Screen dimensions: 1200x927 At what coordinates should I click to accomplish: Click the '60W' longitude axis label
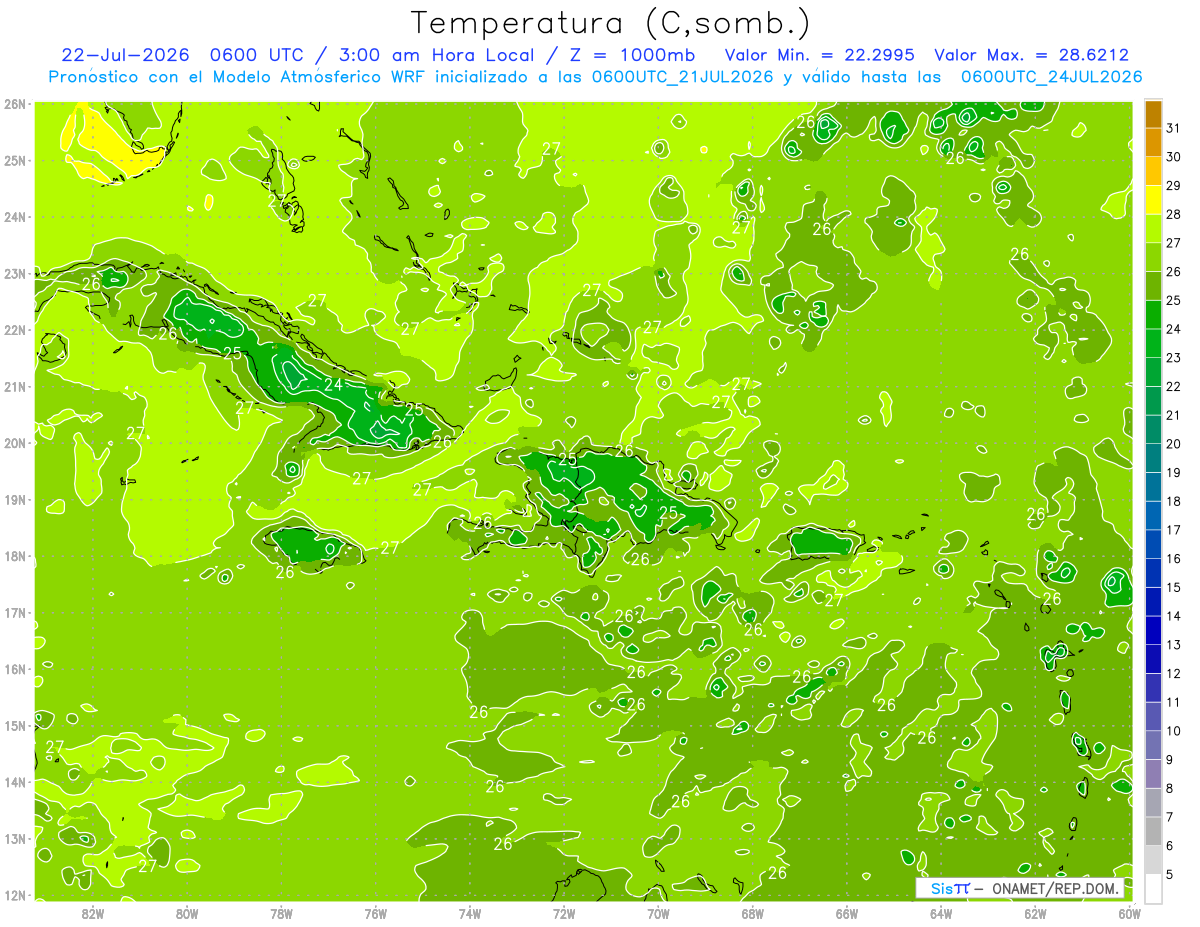(1129, 913)
